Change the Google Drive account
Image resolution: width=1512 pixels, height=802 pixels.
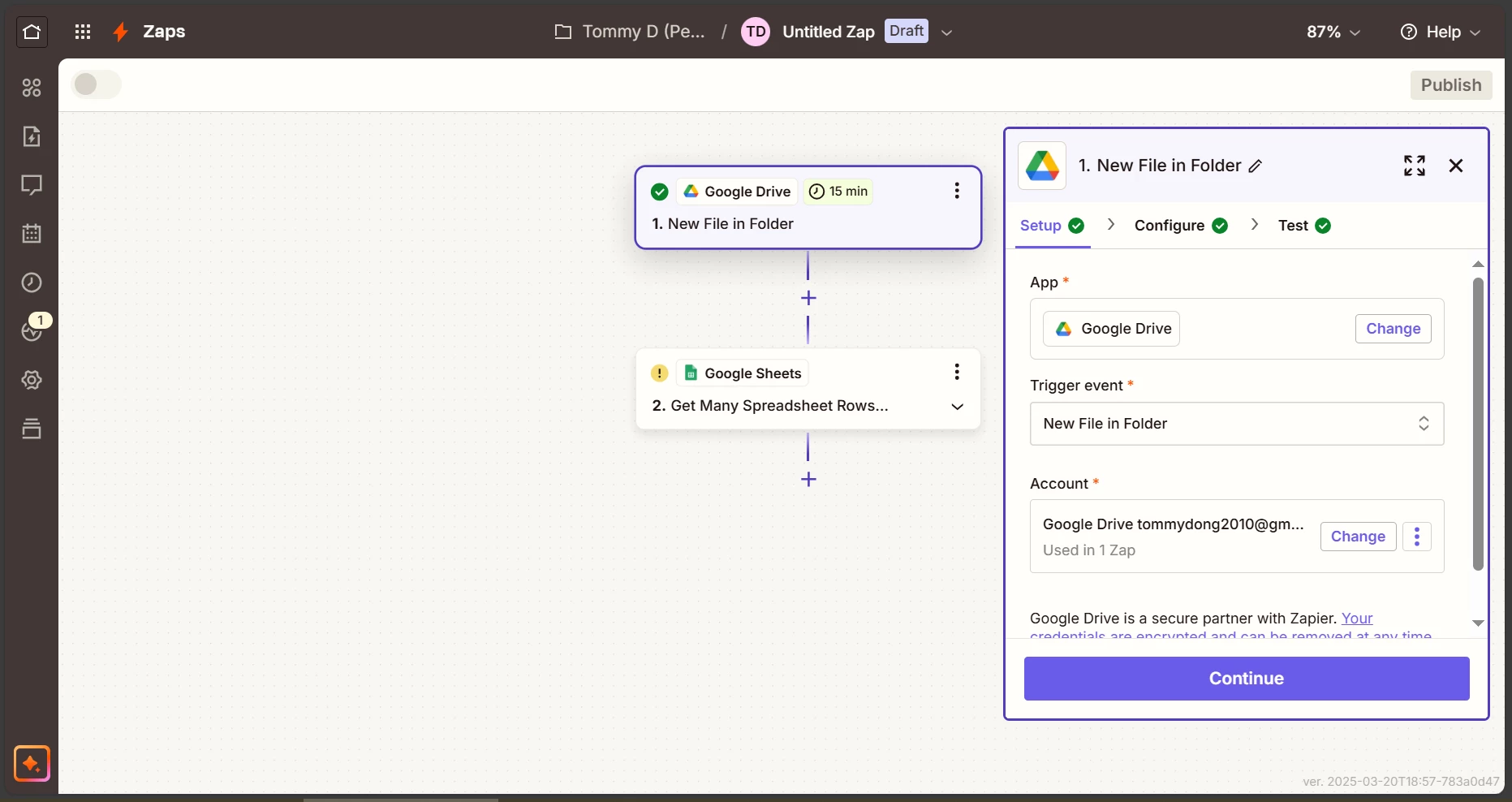(1358, 537)
